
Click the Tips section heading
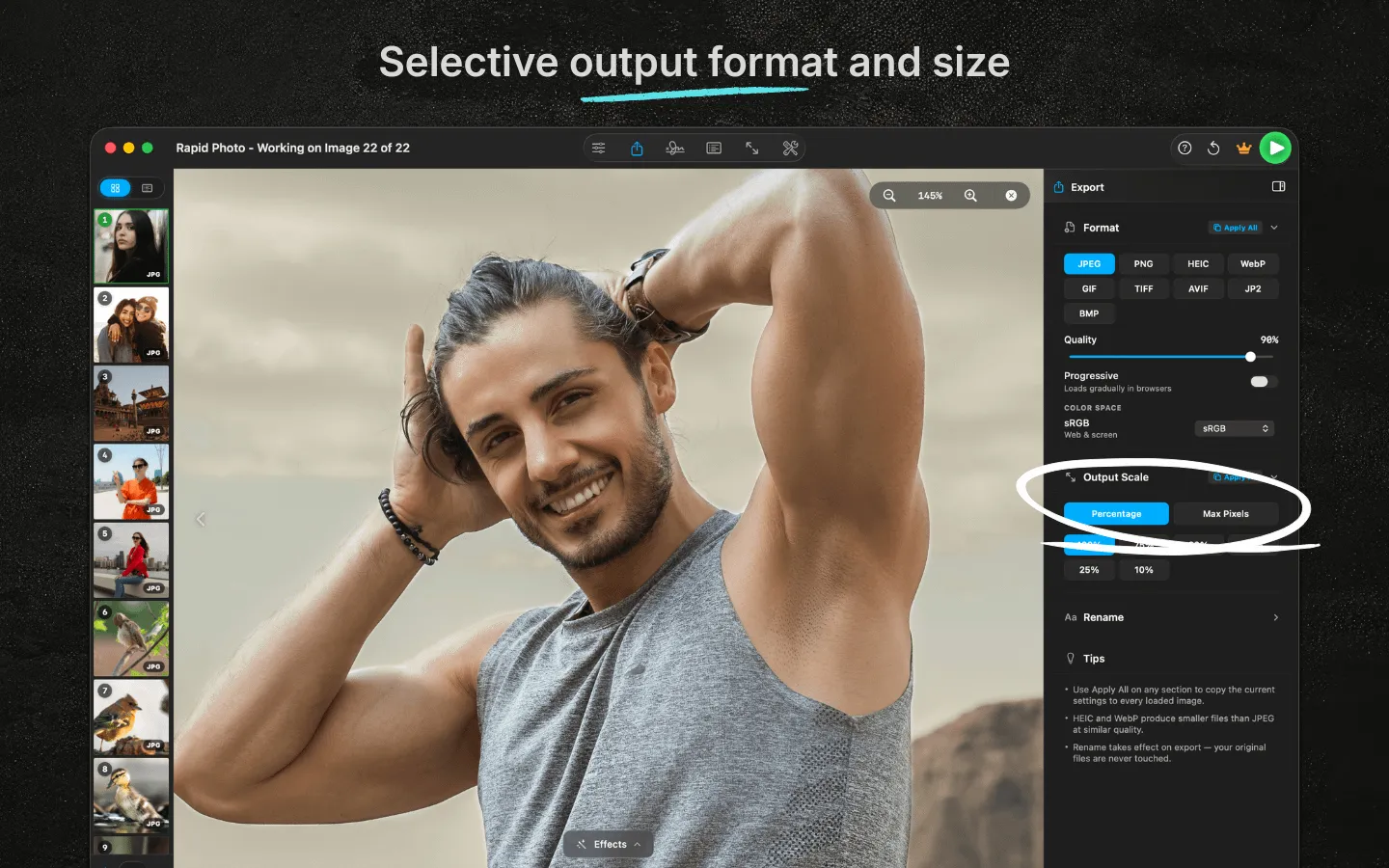[1094, 659]
